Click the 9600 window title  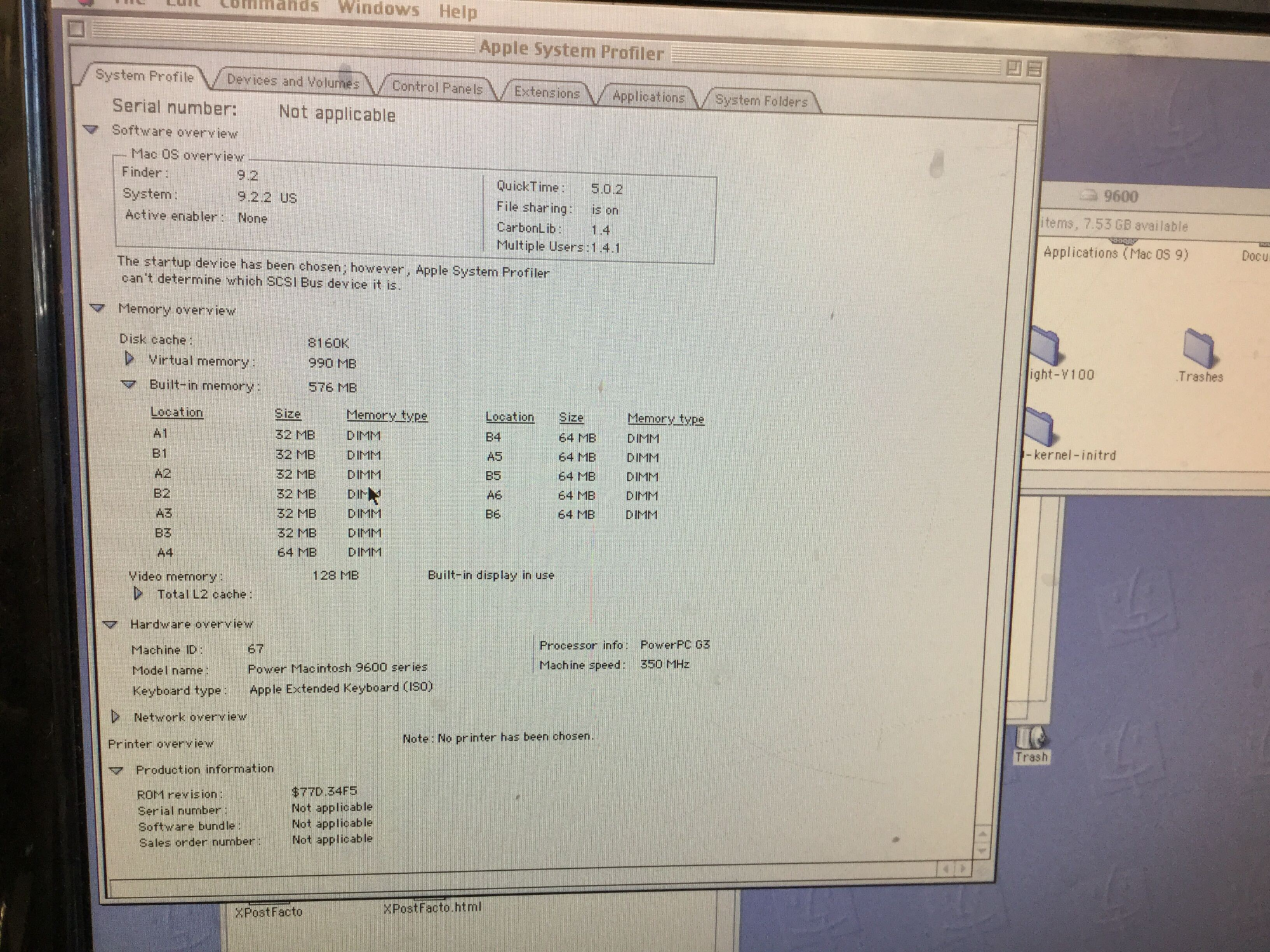(1120, 196)
